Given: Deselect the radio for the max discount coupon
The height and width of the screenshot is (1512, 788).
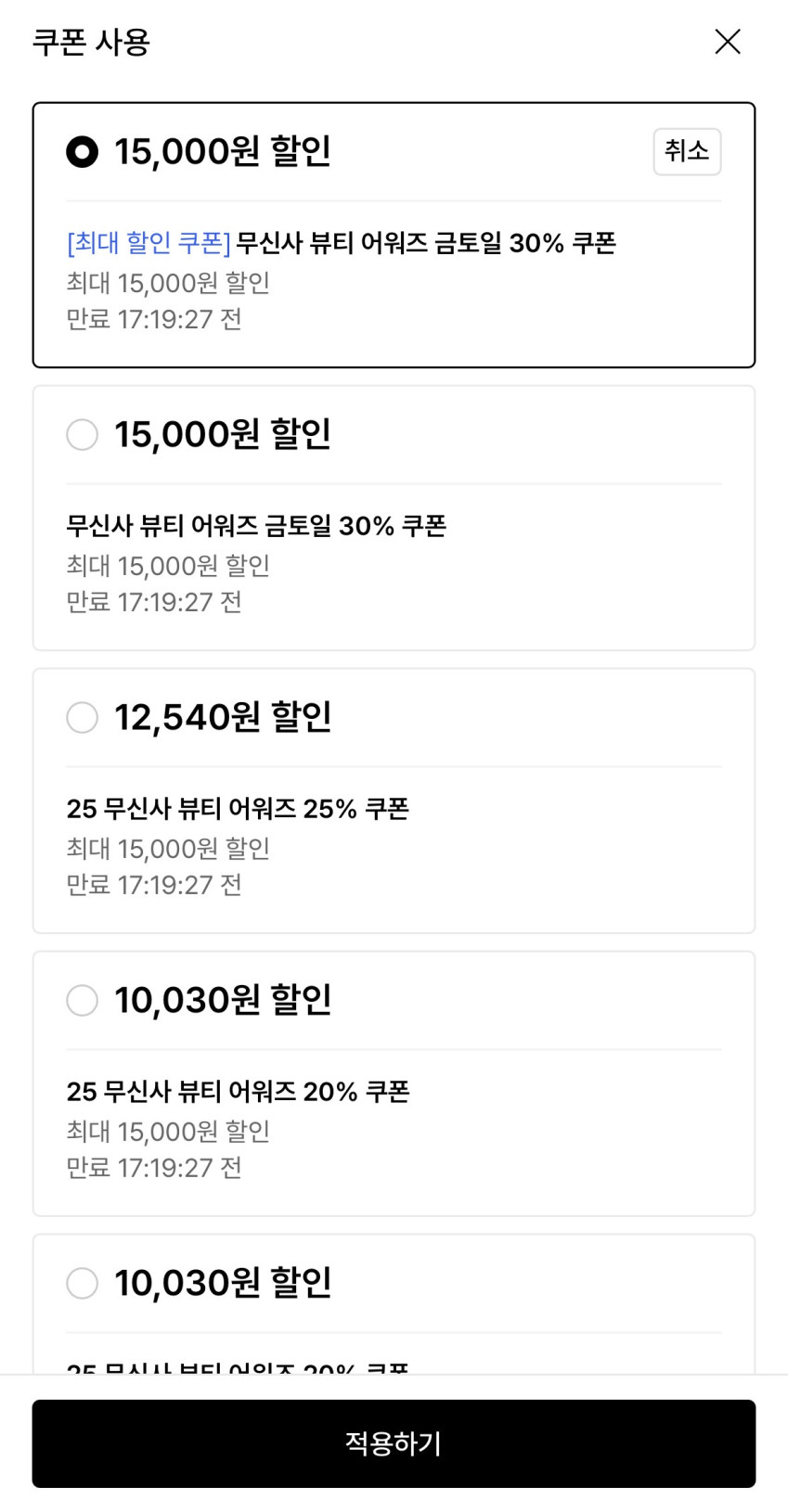Looking at the screenshot, I should tap(687, 151).
